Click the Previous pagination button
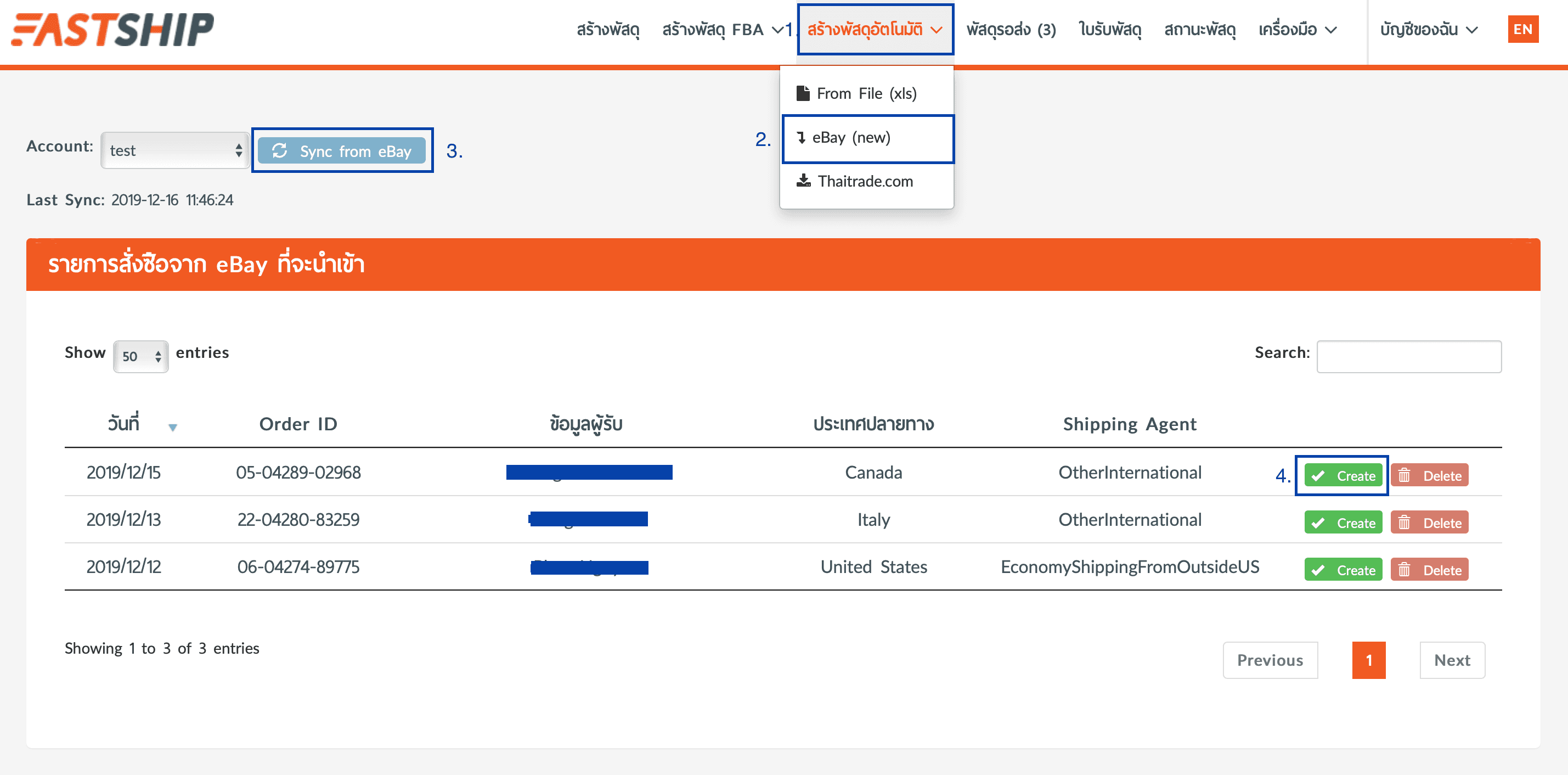Viewport: 1568px width, 775px height. tap(1270, 660)
